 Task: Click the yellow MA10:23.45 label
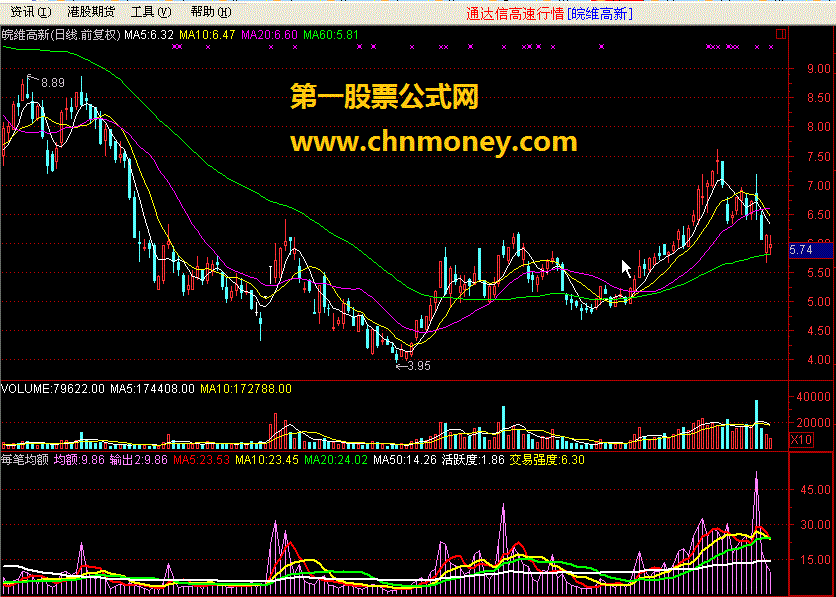(267, 459)
